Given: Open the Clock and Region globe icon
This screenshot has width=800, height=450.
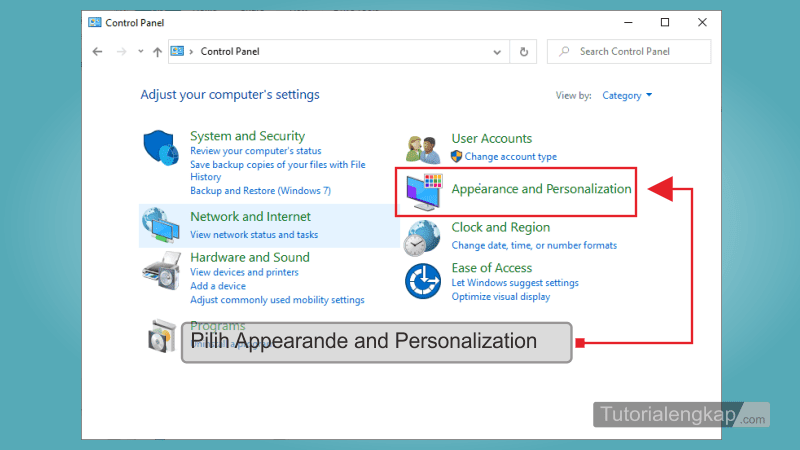Looking at the screenshot, I should (422, 238).
